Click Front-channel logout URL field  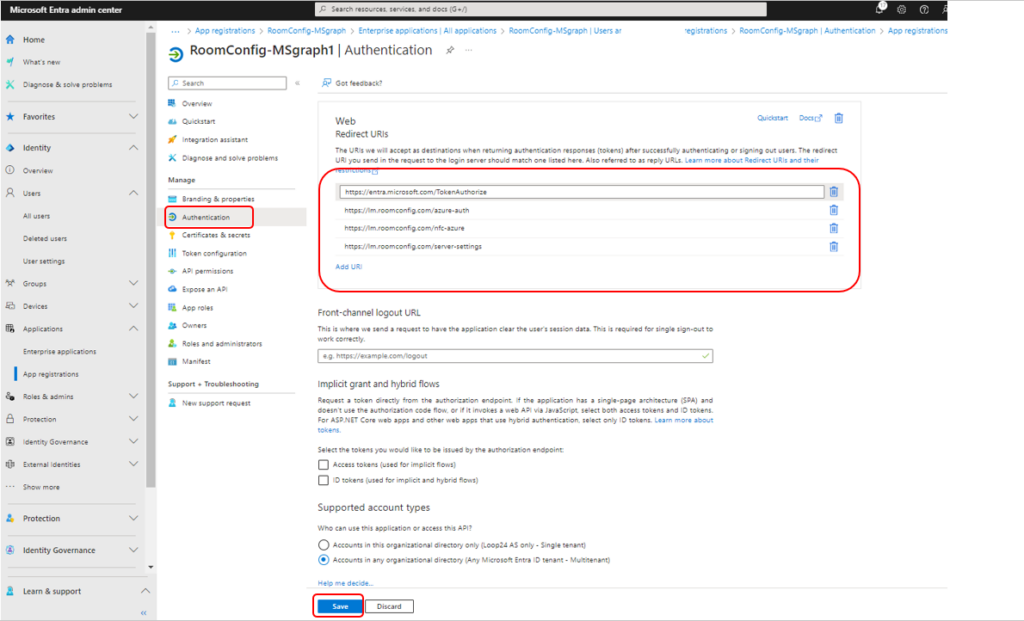pos(515,356)
